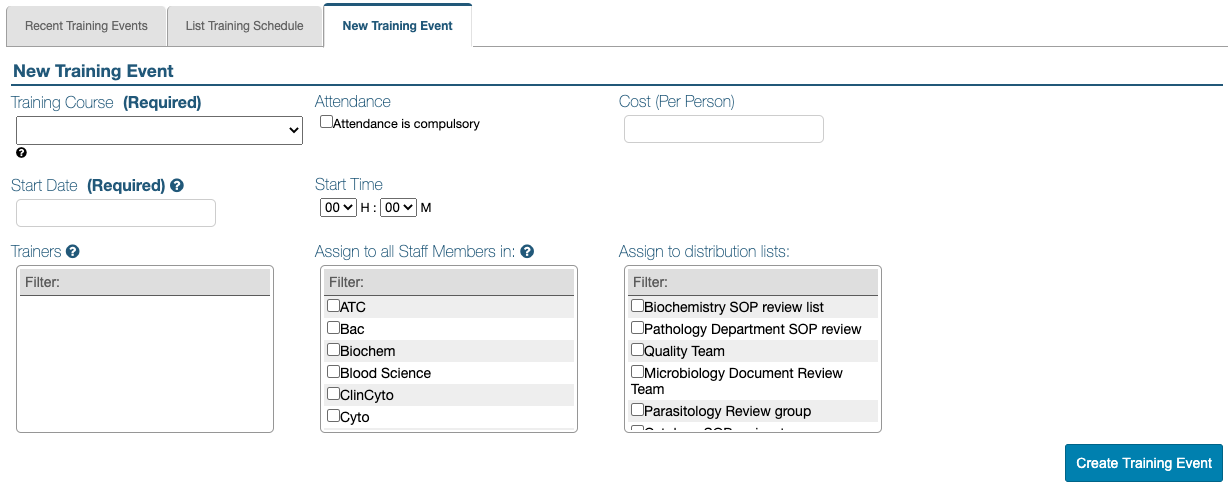Select the Quality Team distribution list

tap(637, 350)
